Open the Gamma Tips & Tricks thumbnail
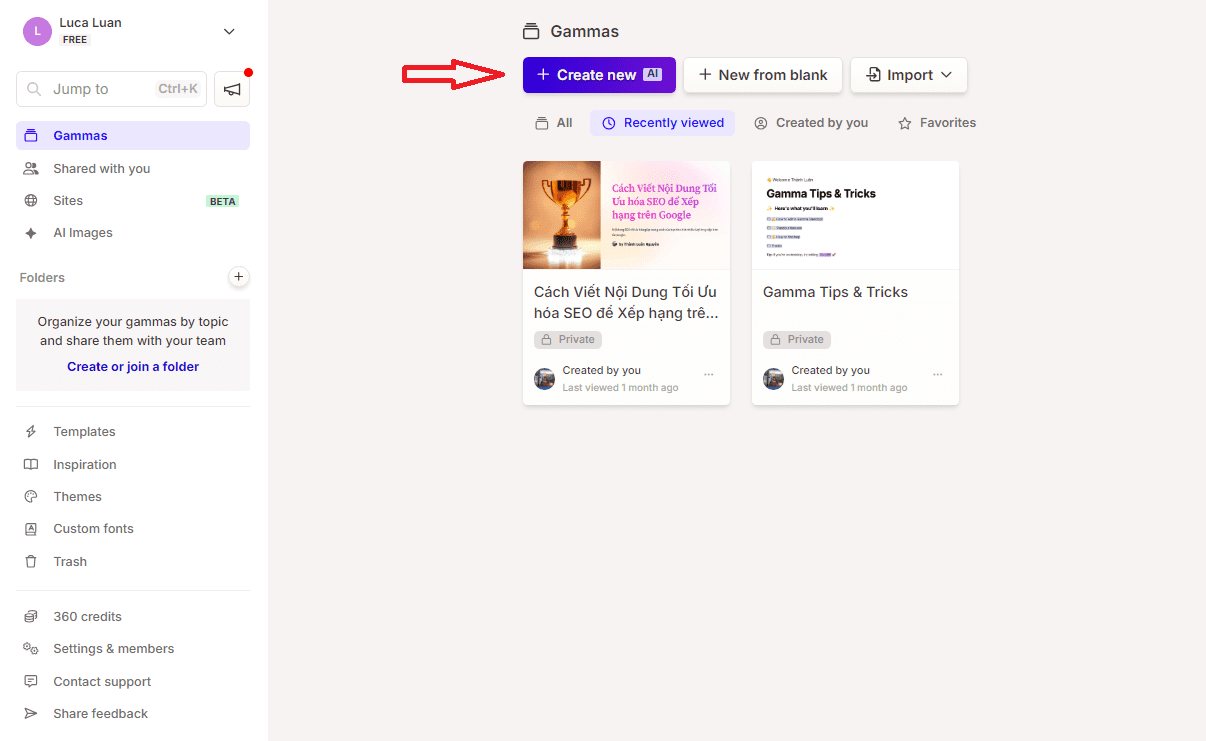 point(855,215)
